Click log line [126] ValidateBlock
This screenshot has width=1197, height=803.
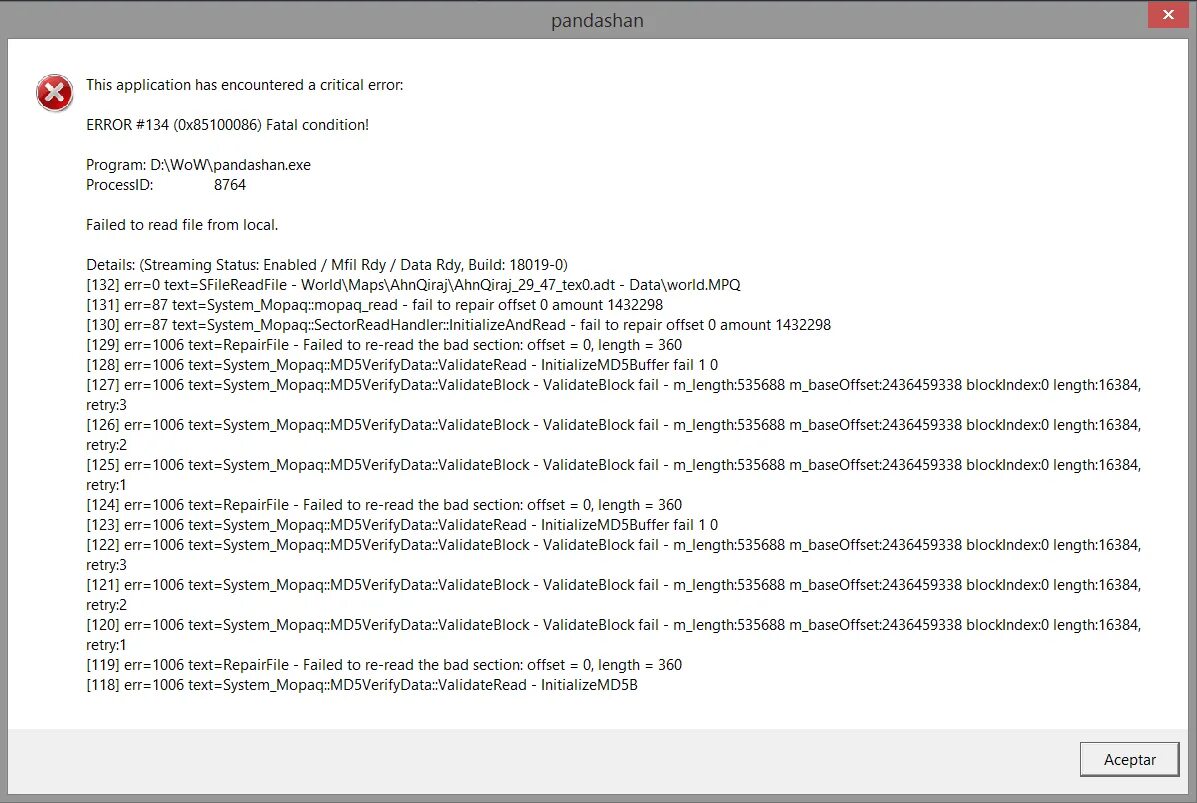click(614, 434)
